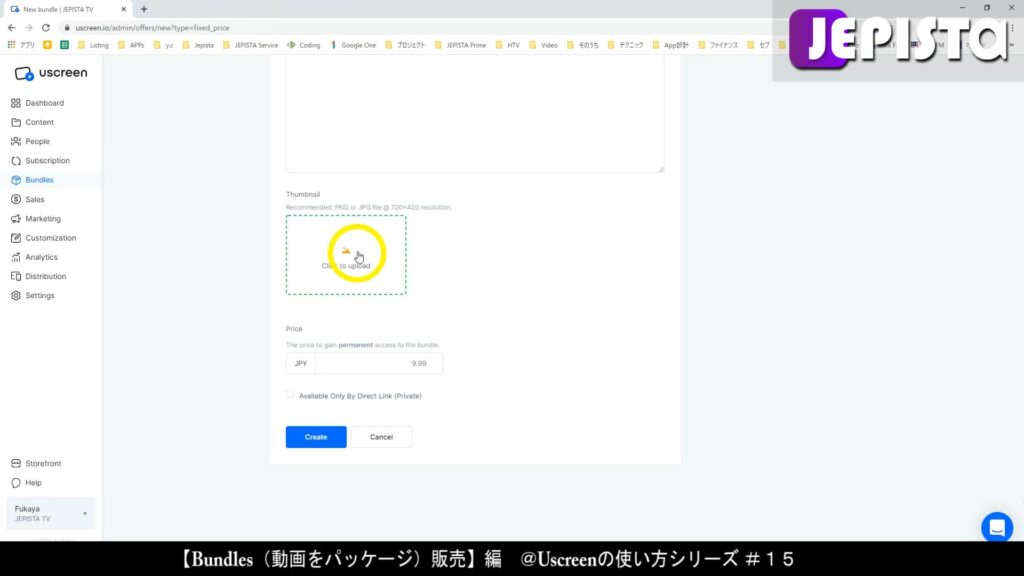Open the Listing bookmark folder
Viewport: 1024px width, 576px height.
(x=93, y=45)
